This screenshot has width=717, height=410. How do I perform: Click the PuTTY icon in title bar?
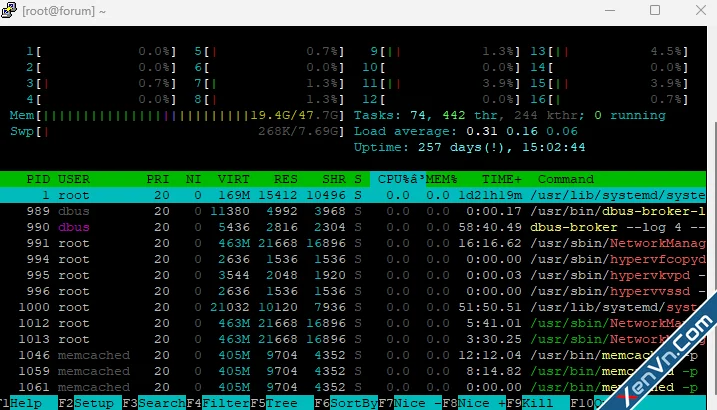pyautogui.click(x=9, y=10)
